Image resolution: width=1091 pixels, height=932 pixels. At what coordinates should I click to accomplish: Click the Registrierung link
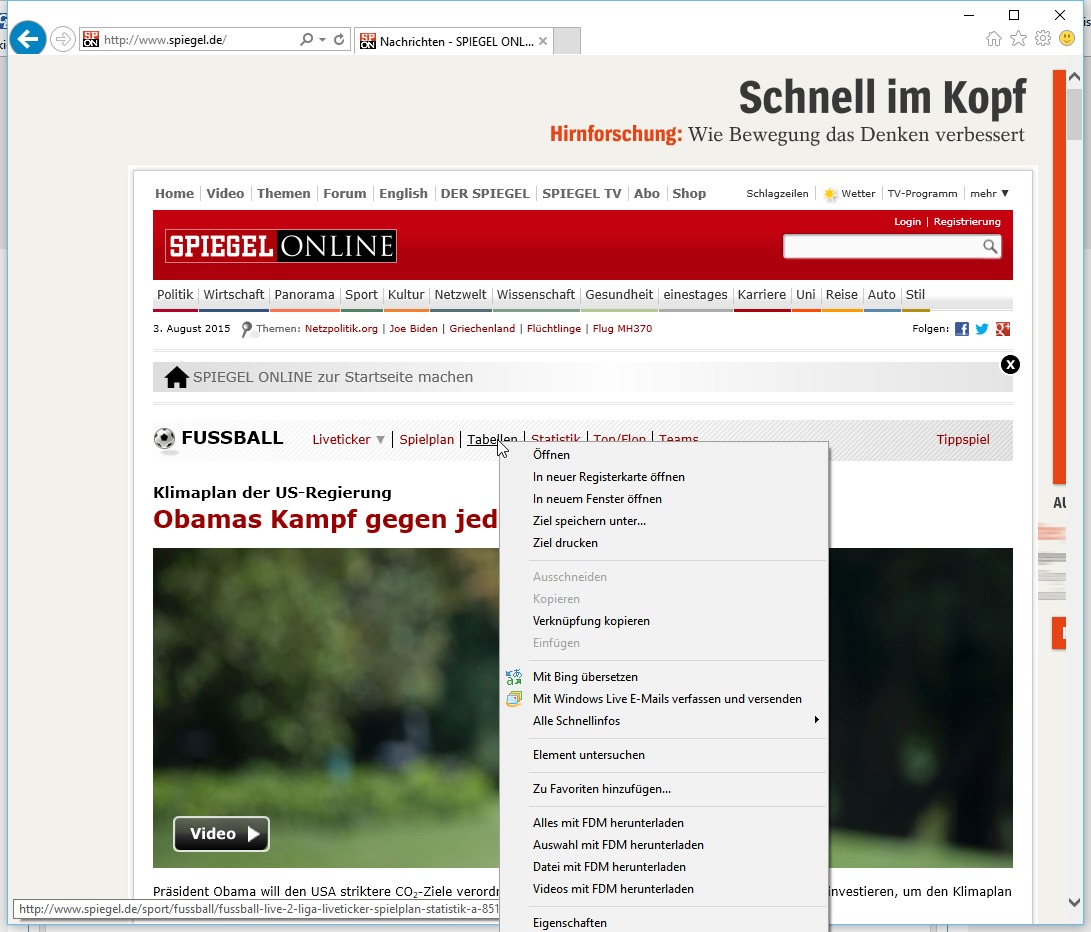(967, 221)
